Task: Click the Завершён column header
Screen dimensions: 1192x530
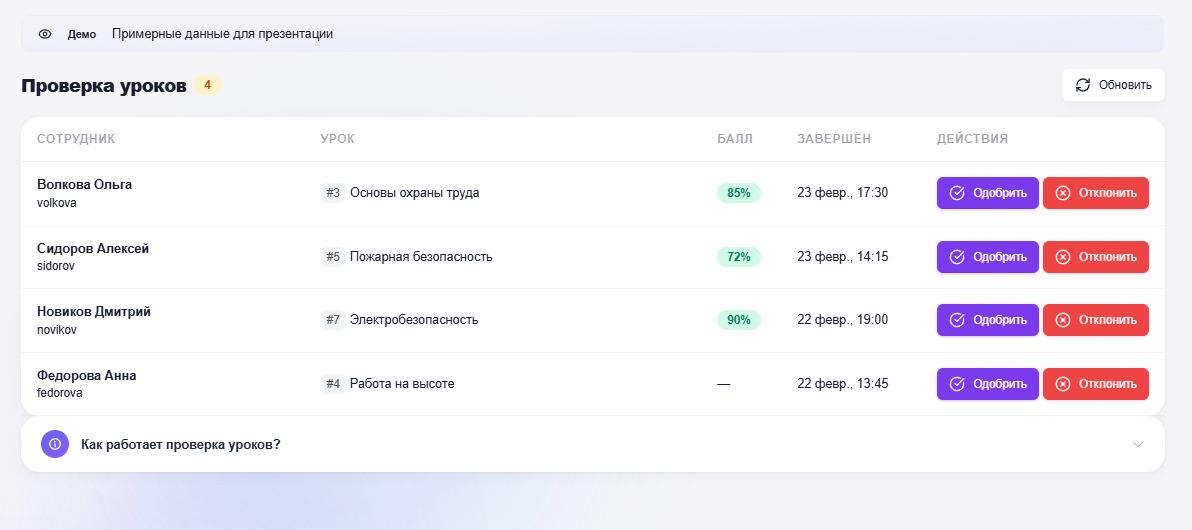Action: [x=834, y=138]
